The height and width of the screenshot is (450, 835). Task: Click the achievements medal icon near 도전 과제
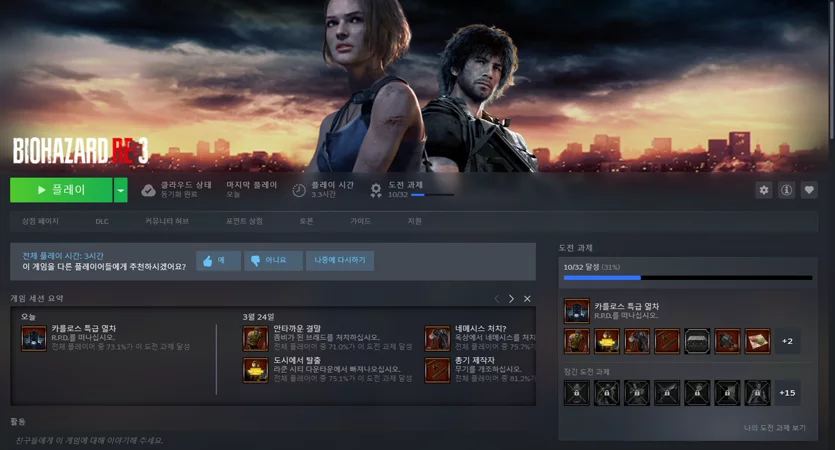pos(376,190)
